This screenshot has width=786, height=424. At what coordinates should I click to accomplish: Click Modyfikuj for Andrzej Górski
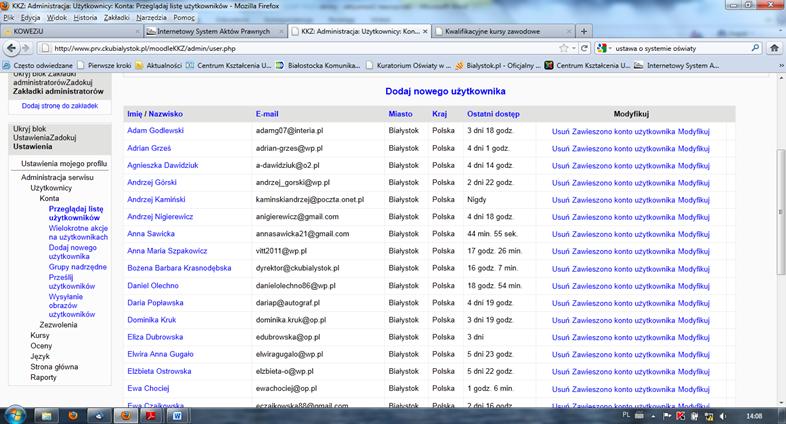[x=694, y=183]
